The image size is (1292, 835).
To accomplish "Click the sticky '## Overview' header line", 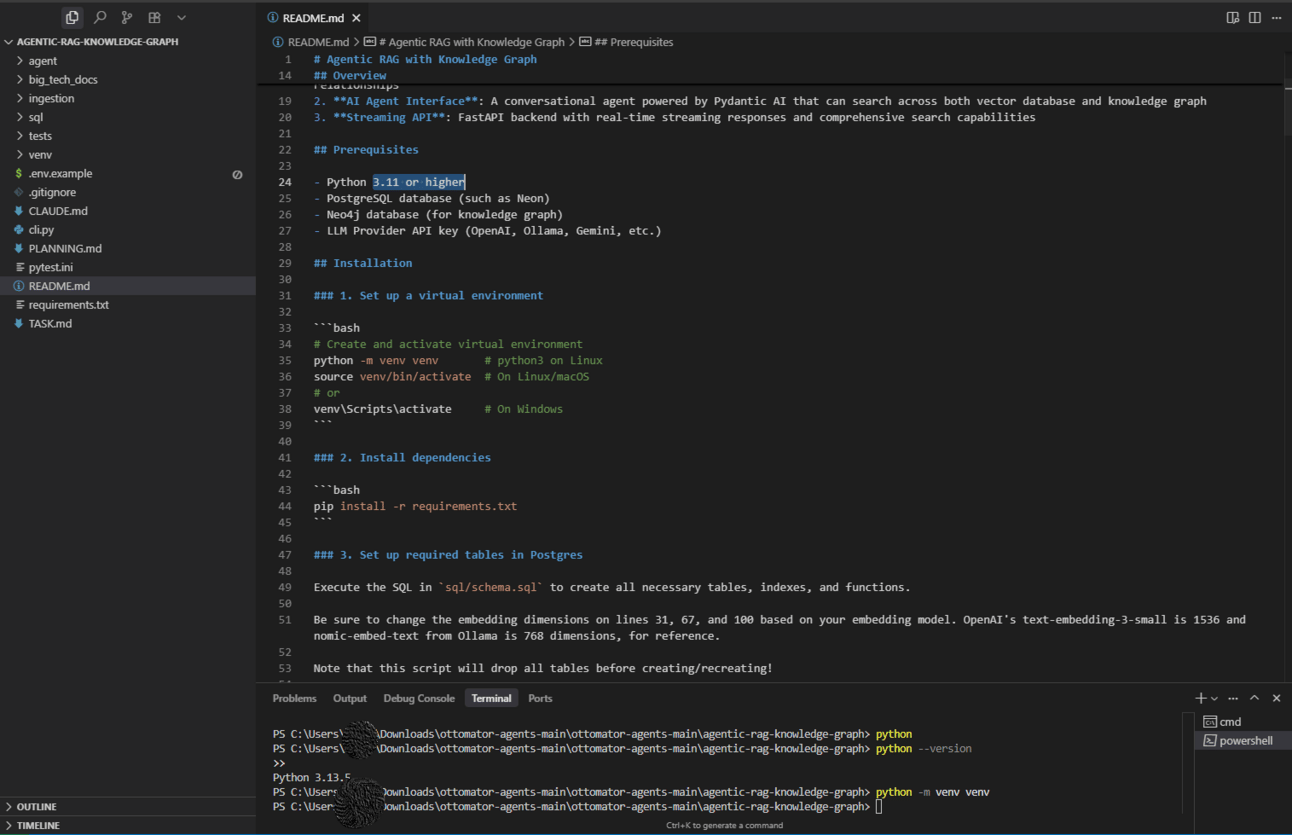I will pos(350,75).
